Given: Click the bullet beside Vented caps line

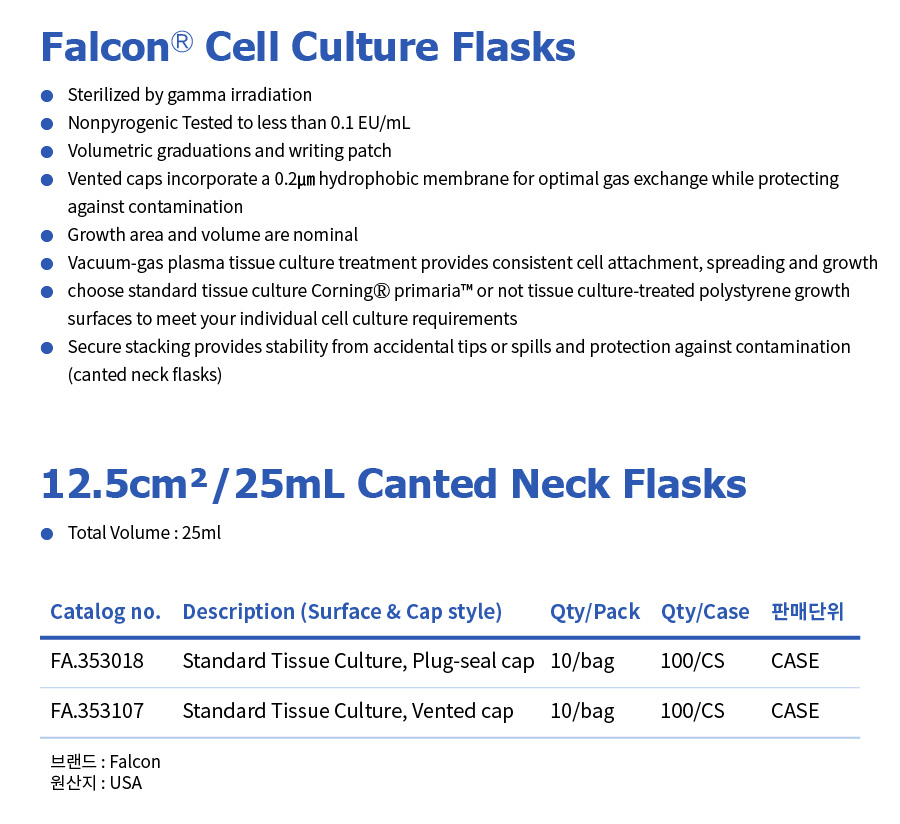Looking at the screenshot, I should click(47, 180).
